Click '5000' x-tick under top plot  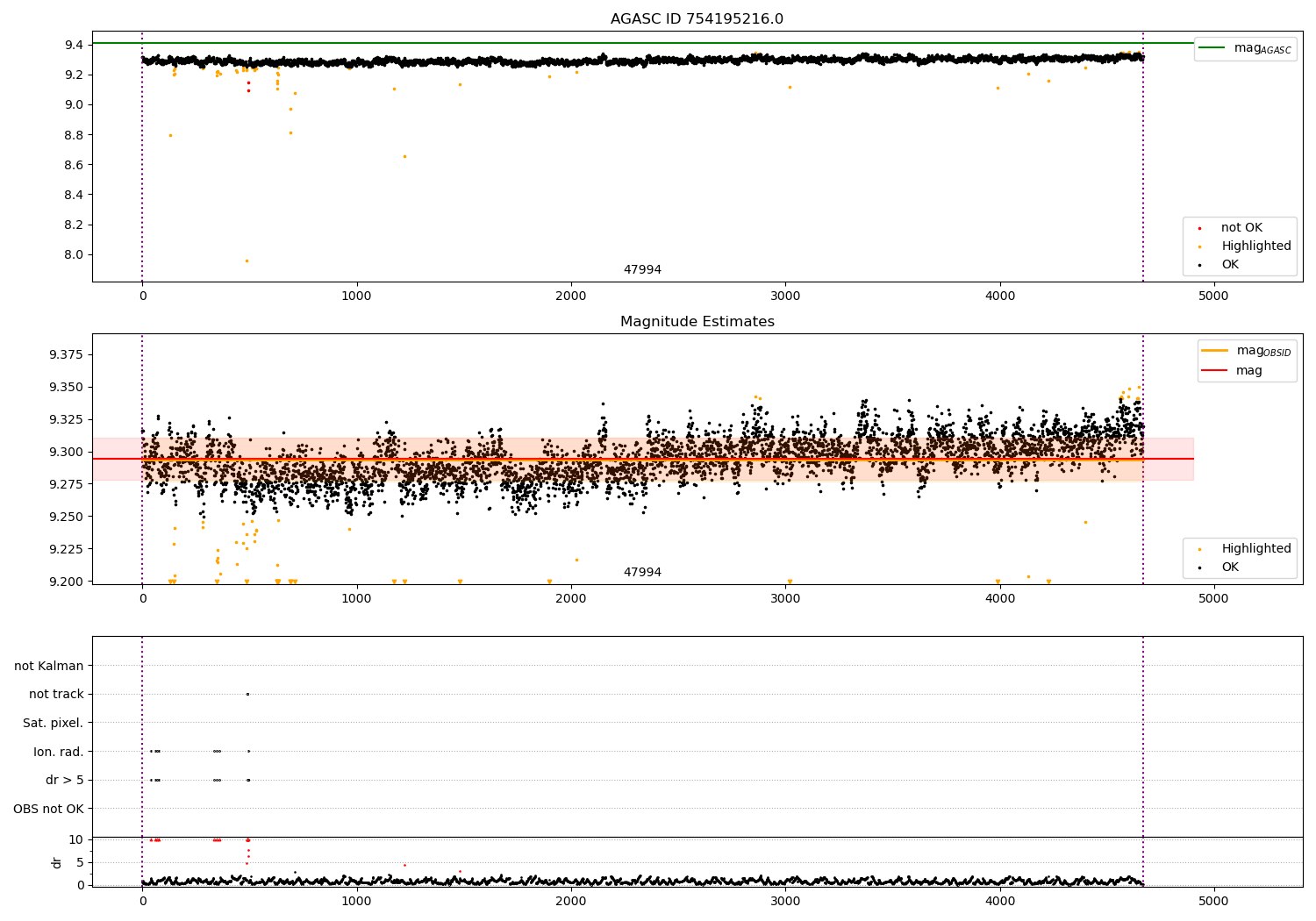[1213, 296]
